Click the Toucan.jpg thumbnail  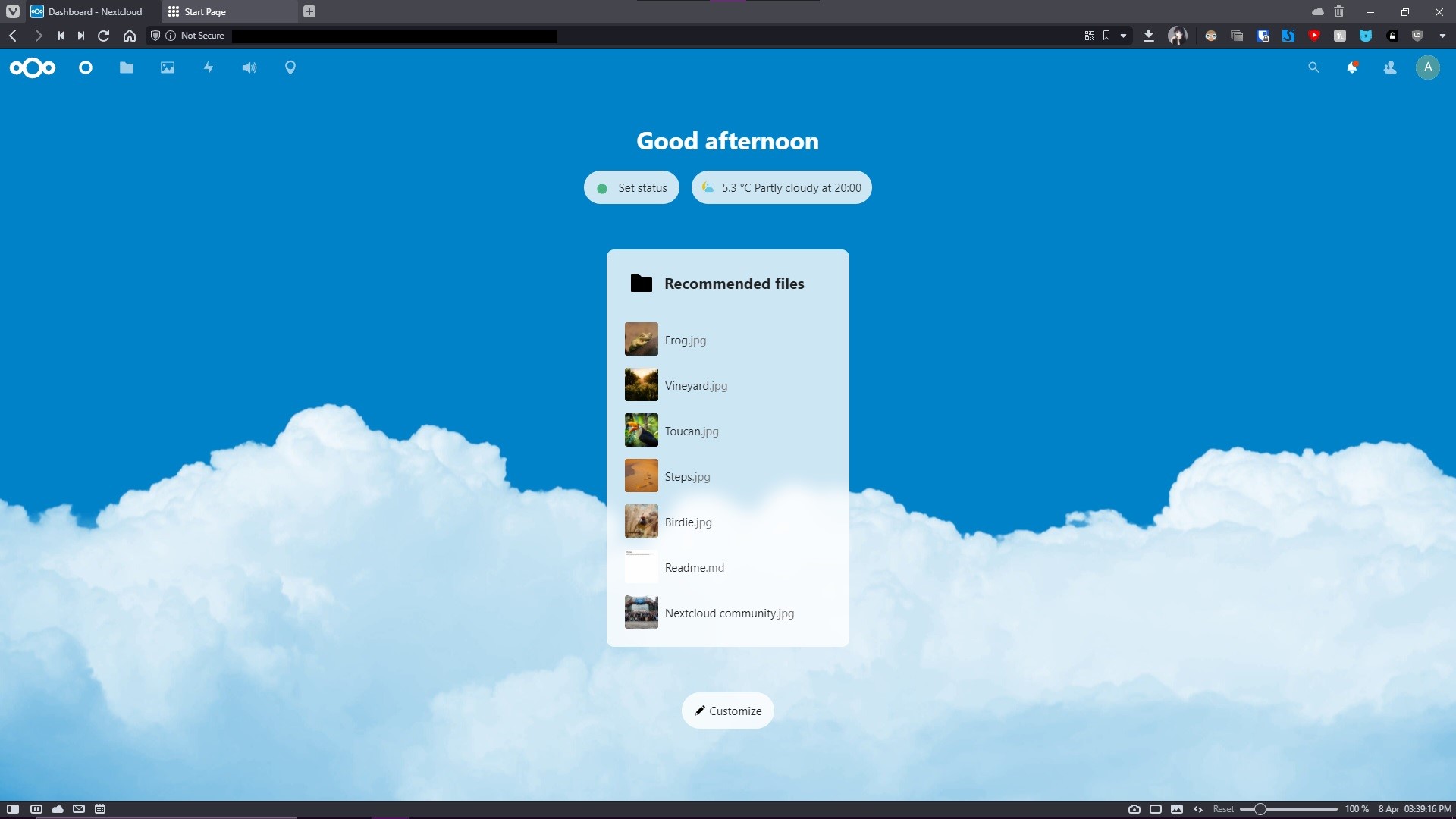pyautogui.click(x=642, y=430)
